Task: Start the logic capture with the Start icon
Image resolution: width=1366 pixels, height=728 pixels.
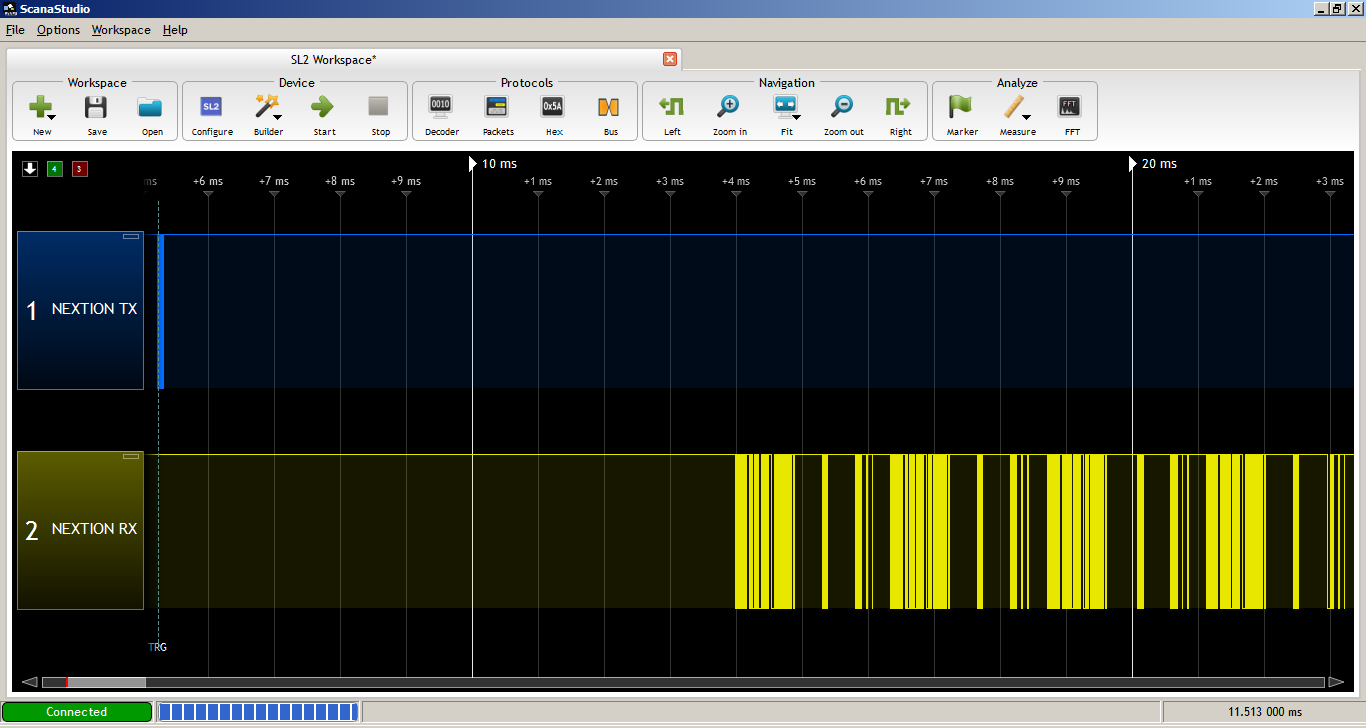Action: [323, 105]
